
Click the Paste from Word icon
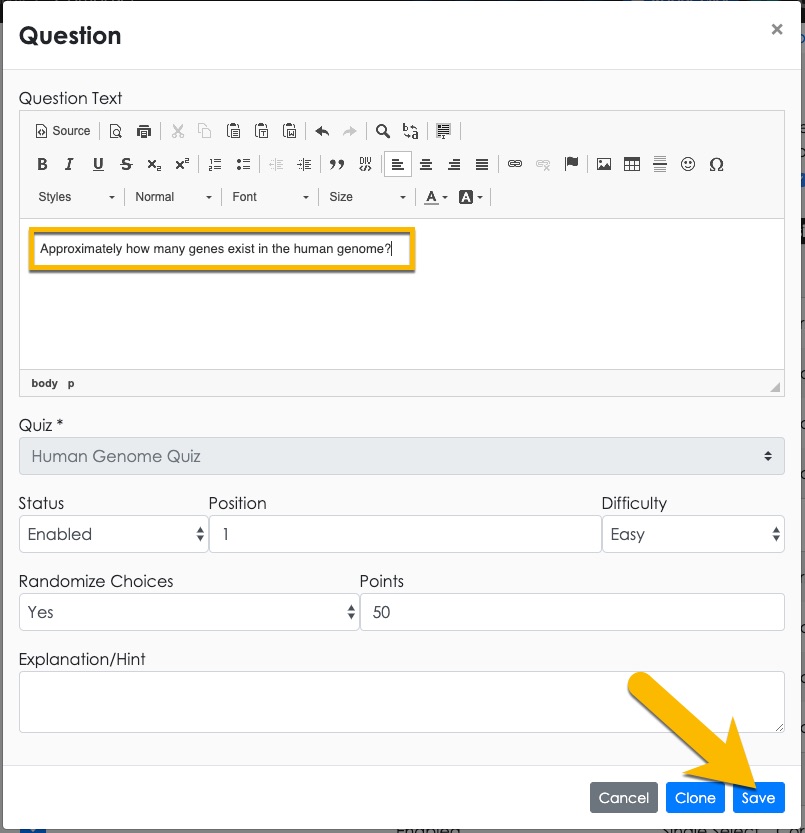290,131
